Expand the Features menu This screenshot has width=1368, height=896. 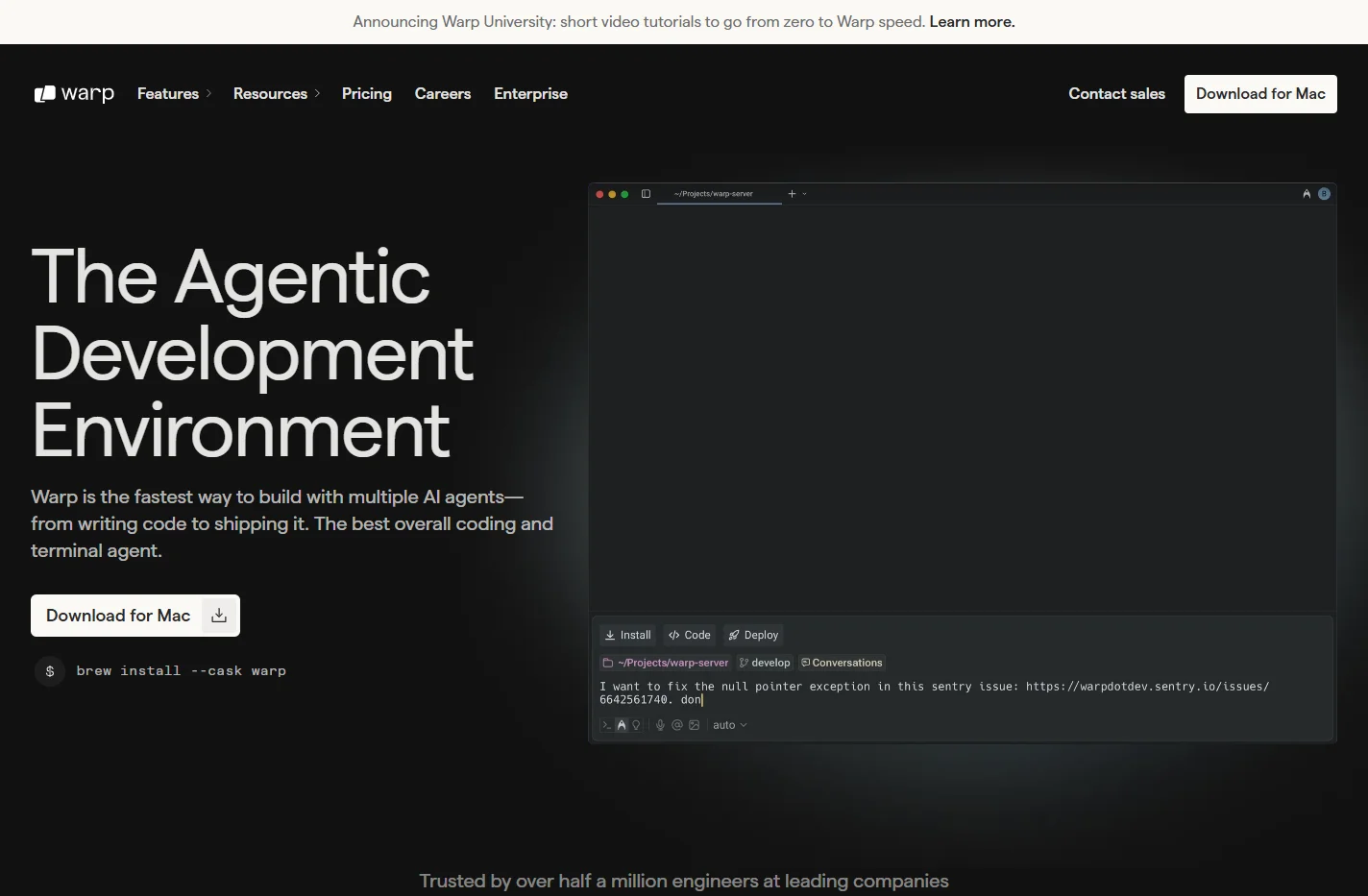(174, 93)
